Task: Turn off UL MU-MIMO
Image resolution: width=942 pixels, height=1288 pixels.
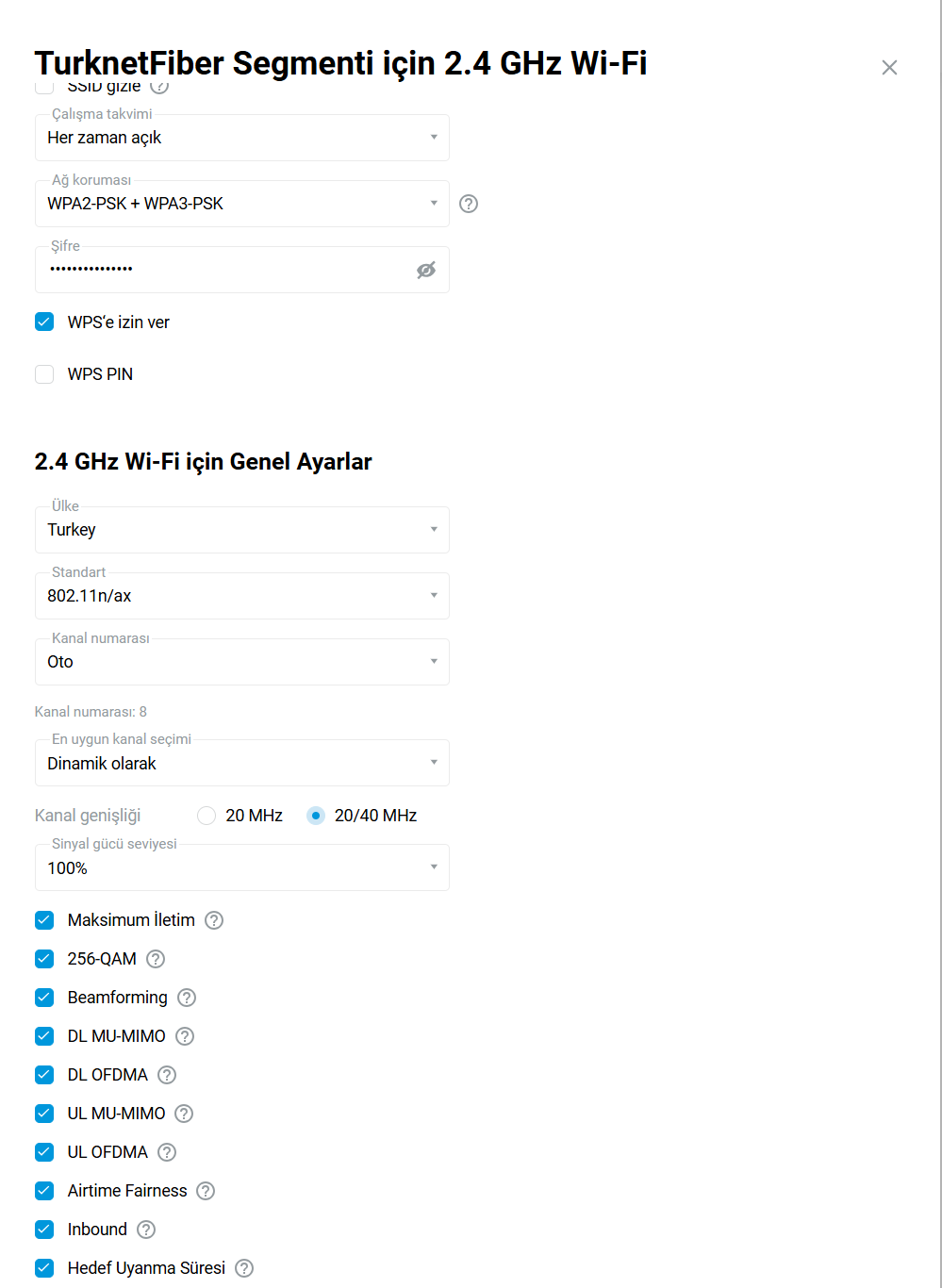Action: [44, 1114]
